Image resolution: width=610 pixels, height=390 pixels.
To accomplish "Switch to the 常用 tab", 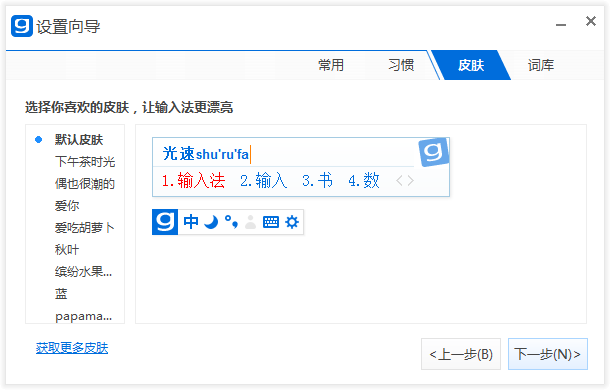I will click(331, 65).
